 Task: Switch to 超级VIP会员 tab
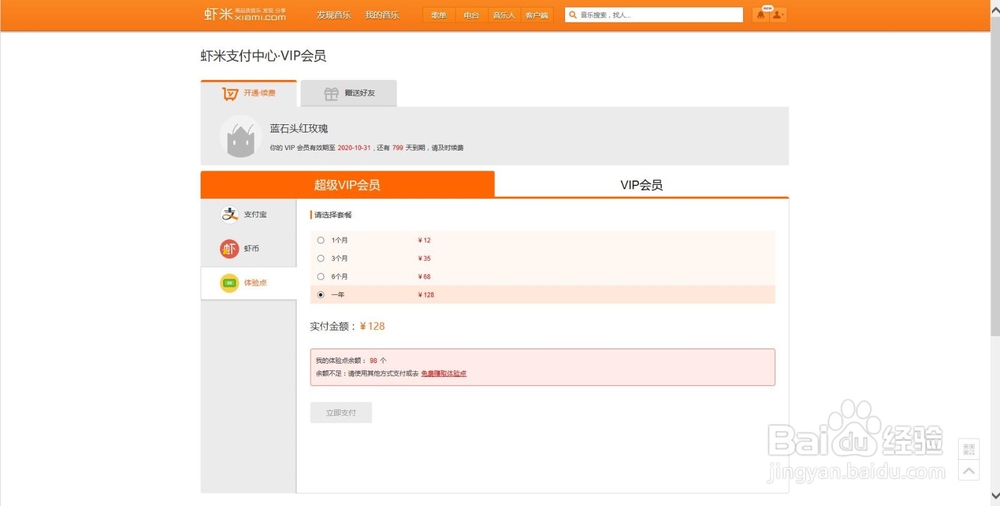coord(348,185)
